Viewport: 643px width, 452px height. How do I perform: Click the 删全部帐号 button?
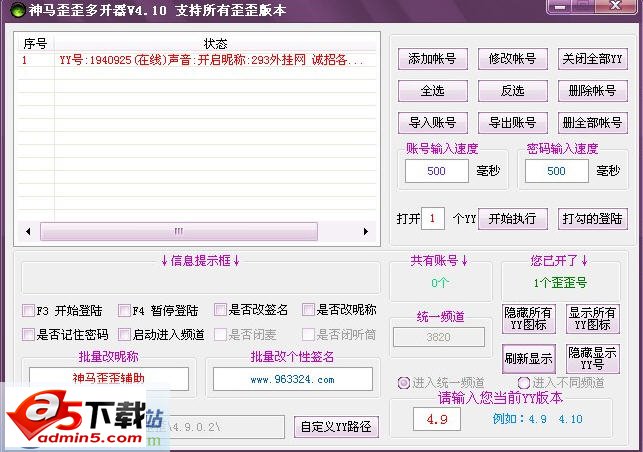[x=593, y=123]
